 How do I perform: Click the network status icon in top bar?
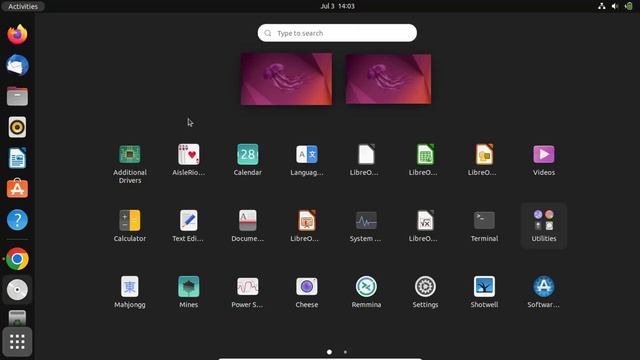click(x=602, y=6)
